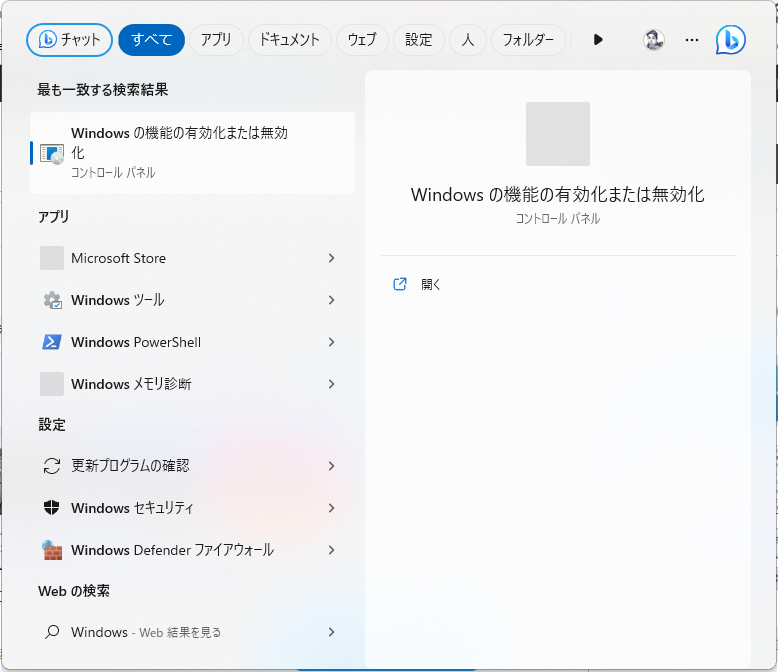Click the Microsoft Store app icon placeholder
Screen dimensions: 778x672
52,258
